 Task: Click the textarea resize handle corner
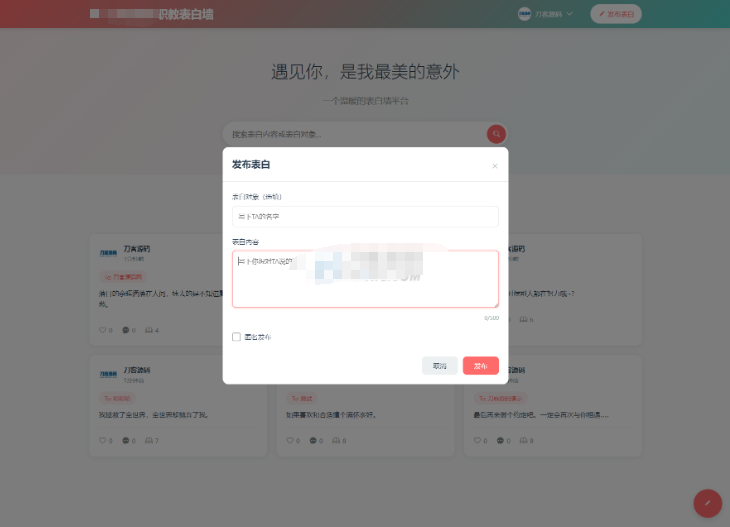pos(496,305)
